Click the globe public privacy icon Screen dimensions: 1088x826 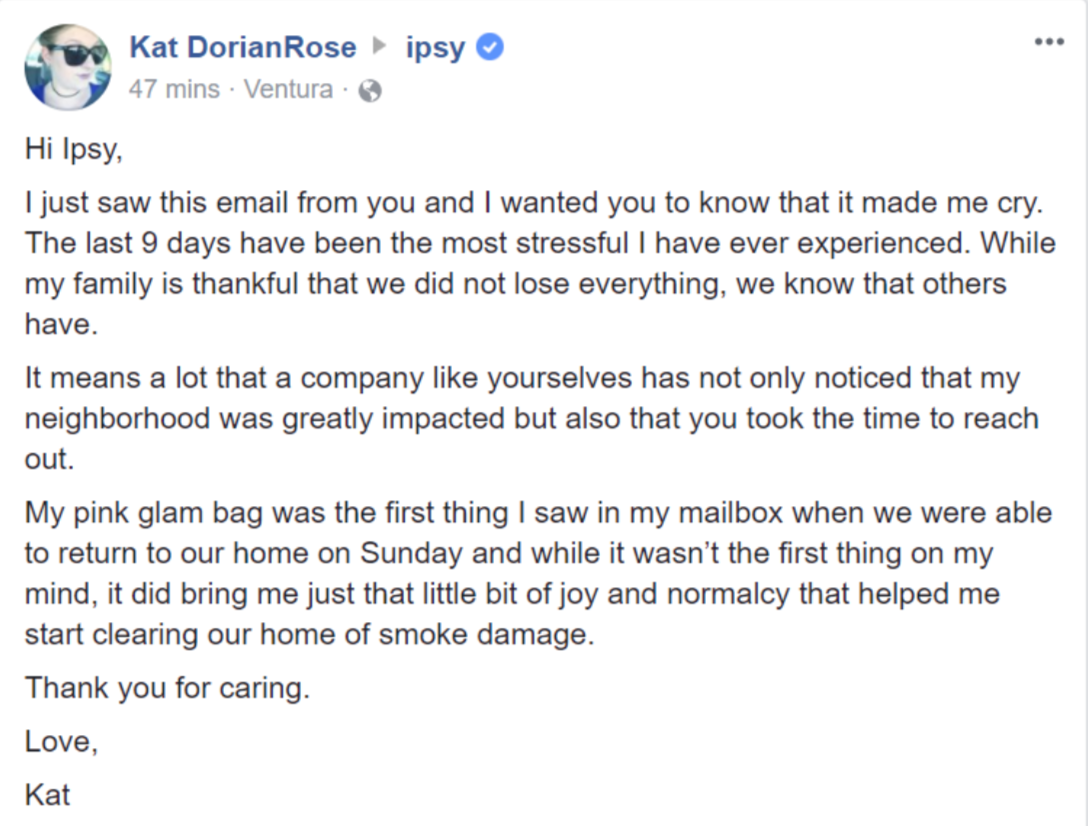click(370, 91)
